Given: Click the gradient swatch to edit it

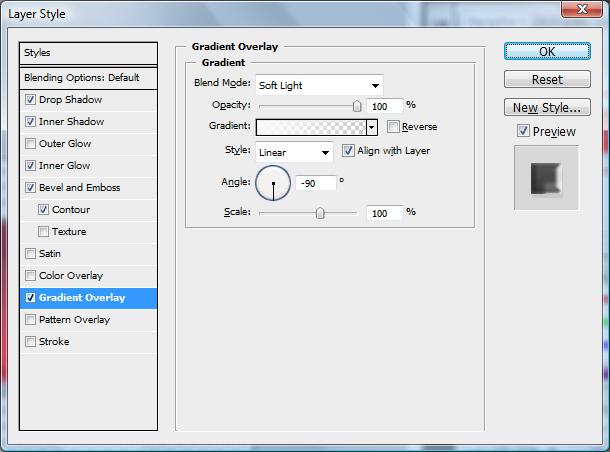Looking at the screenshot, I should point(311,127).
